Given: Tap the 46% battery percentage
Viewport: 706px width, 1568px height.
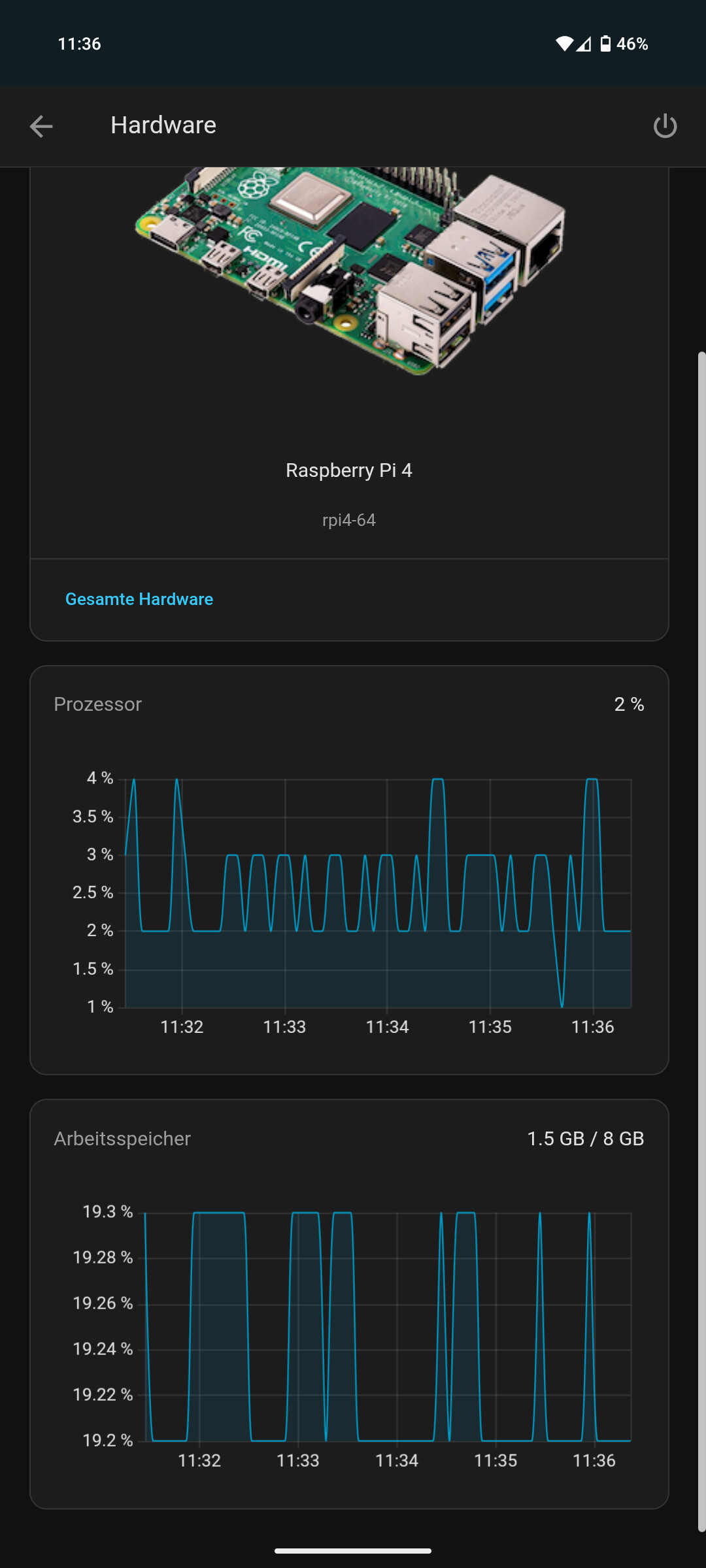Looking at the screenshot, I should tap(632, 44).
